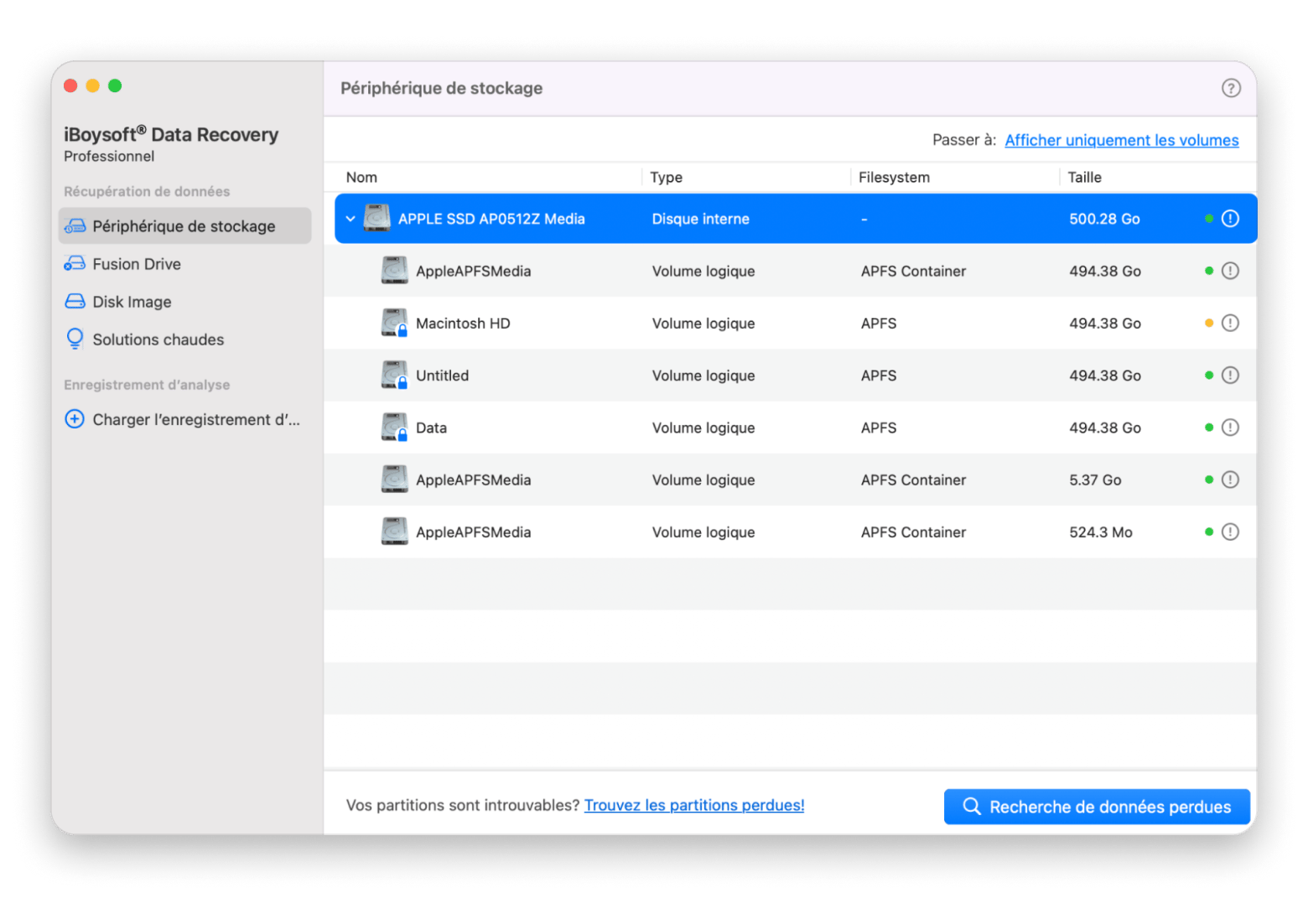Click Périphérique de stockage sidebar icon
Image resolution: width=1308 pixels, height=924 pixels.
75,226
